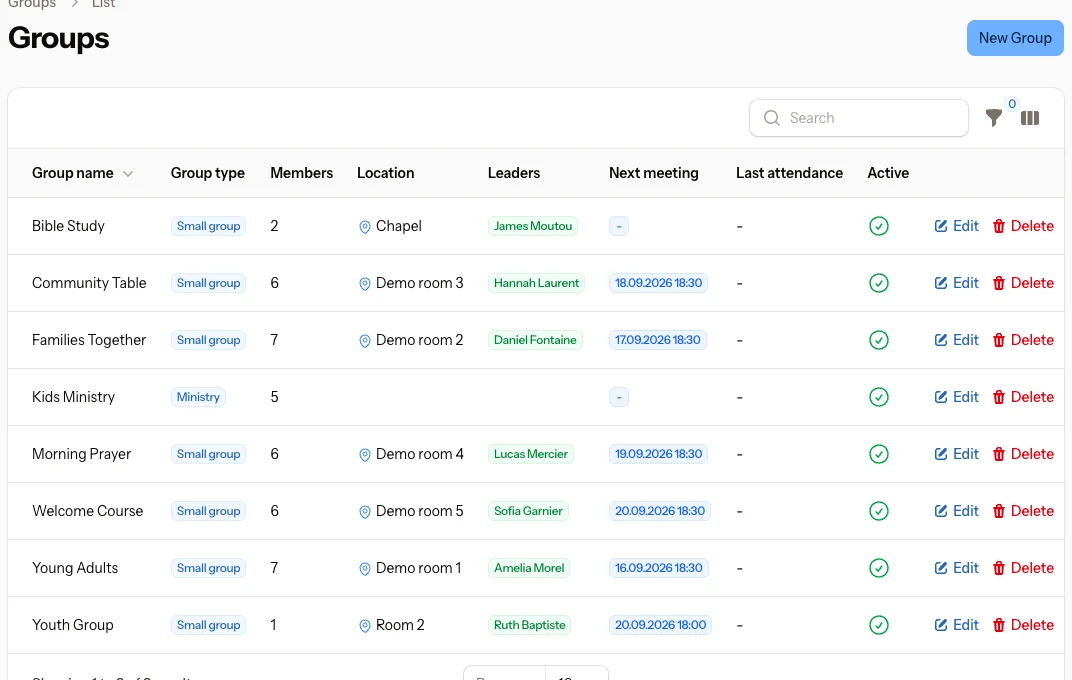Focus the Search input field
The height and width of the screenshot is (680, 1072).
click(859, 118)
